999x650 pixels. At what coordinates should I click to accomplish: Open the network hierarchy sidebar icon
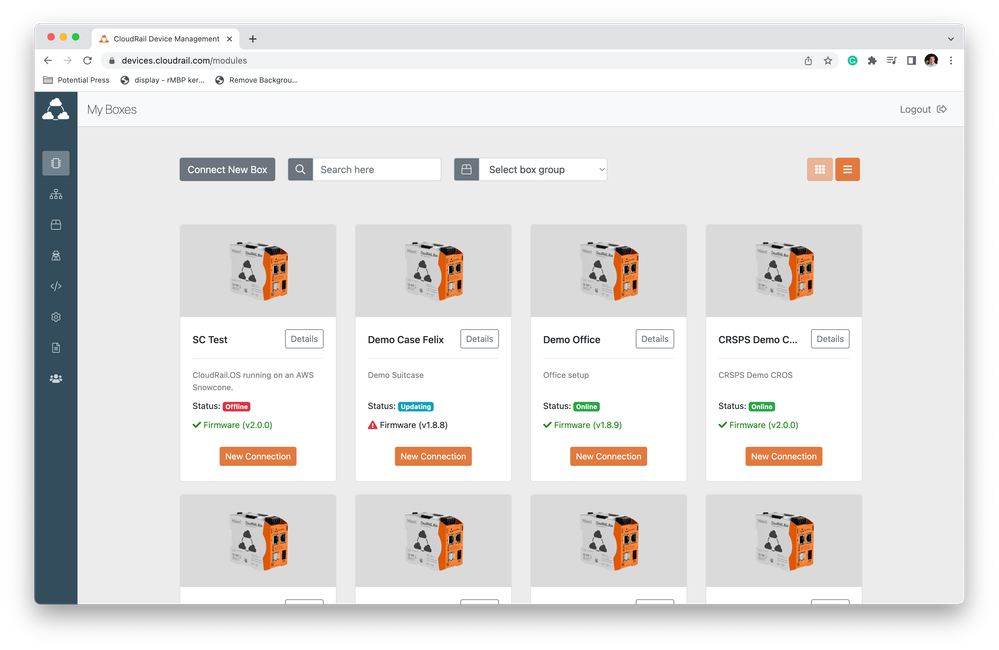56,194
